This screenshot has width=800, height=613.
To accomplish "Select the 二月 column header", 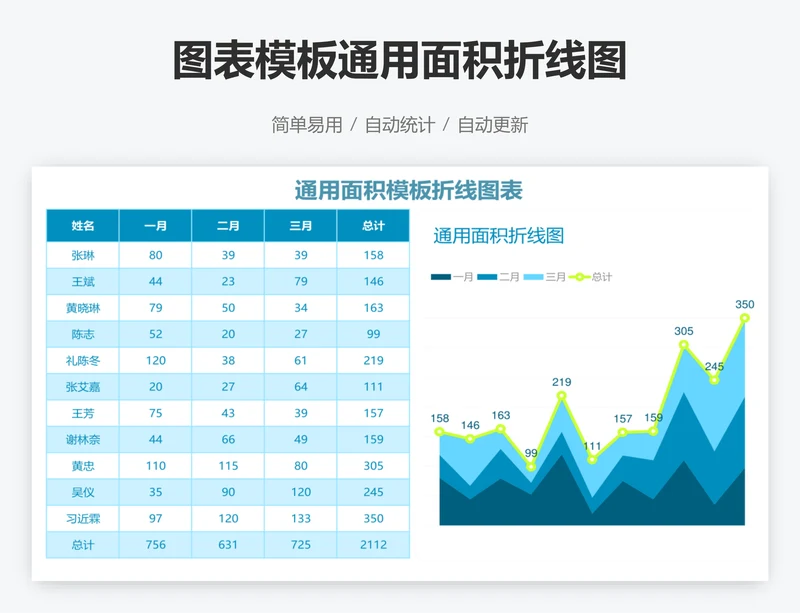I will pos(228,226).
